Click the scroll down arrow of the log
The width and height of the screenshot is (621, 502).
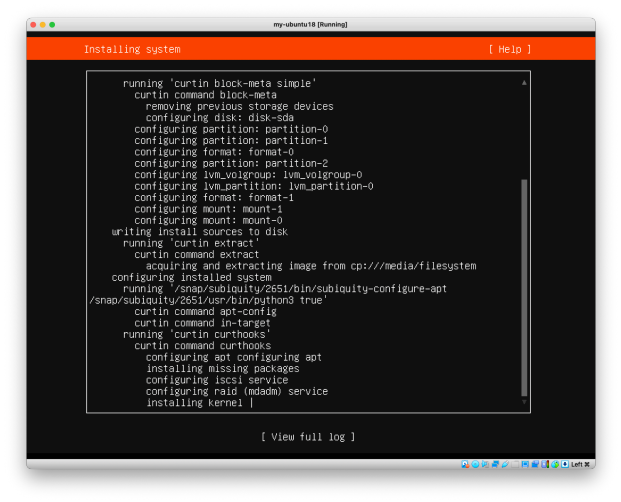pyautogui.click(x=524, y=402)
